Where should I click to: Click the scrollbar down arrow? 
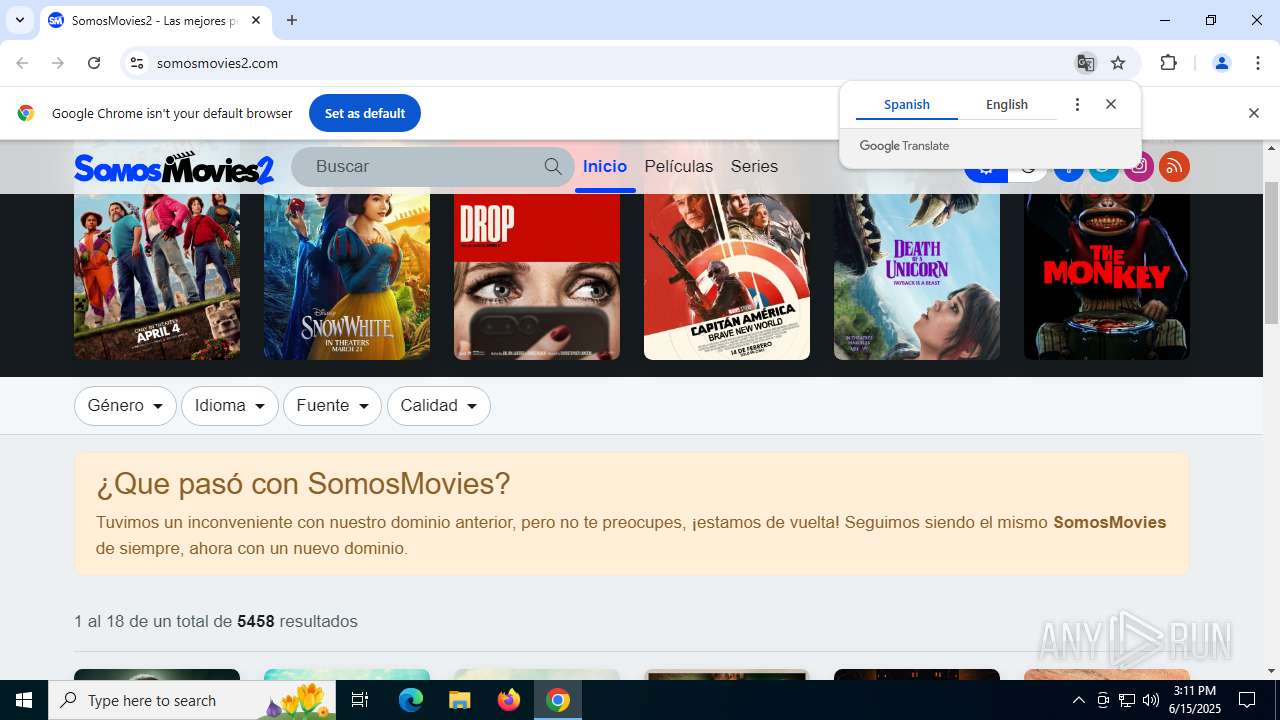(x=1272, y=671)
